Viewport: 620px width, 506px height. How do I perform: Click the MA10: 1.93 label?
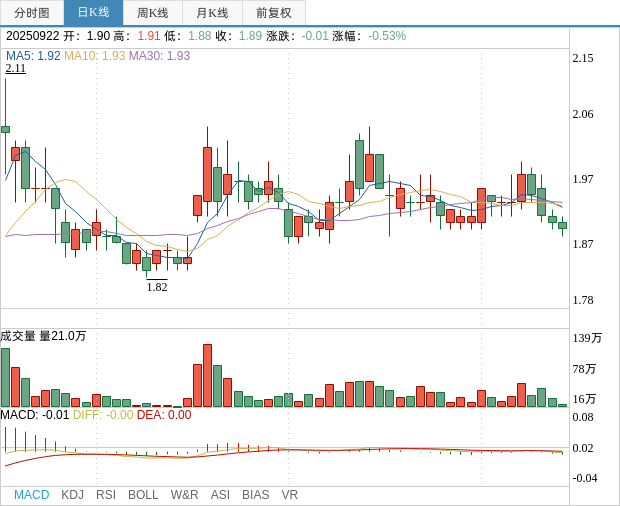point(95,56)
